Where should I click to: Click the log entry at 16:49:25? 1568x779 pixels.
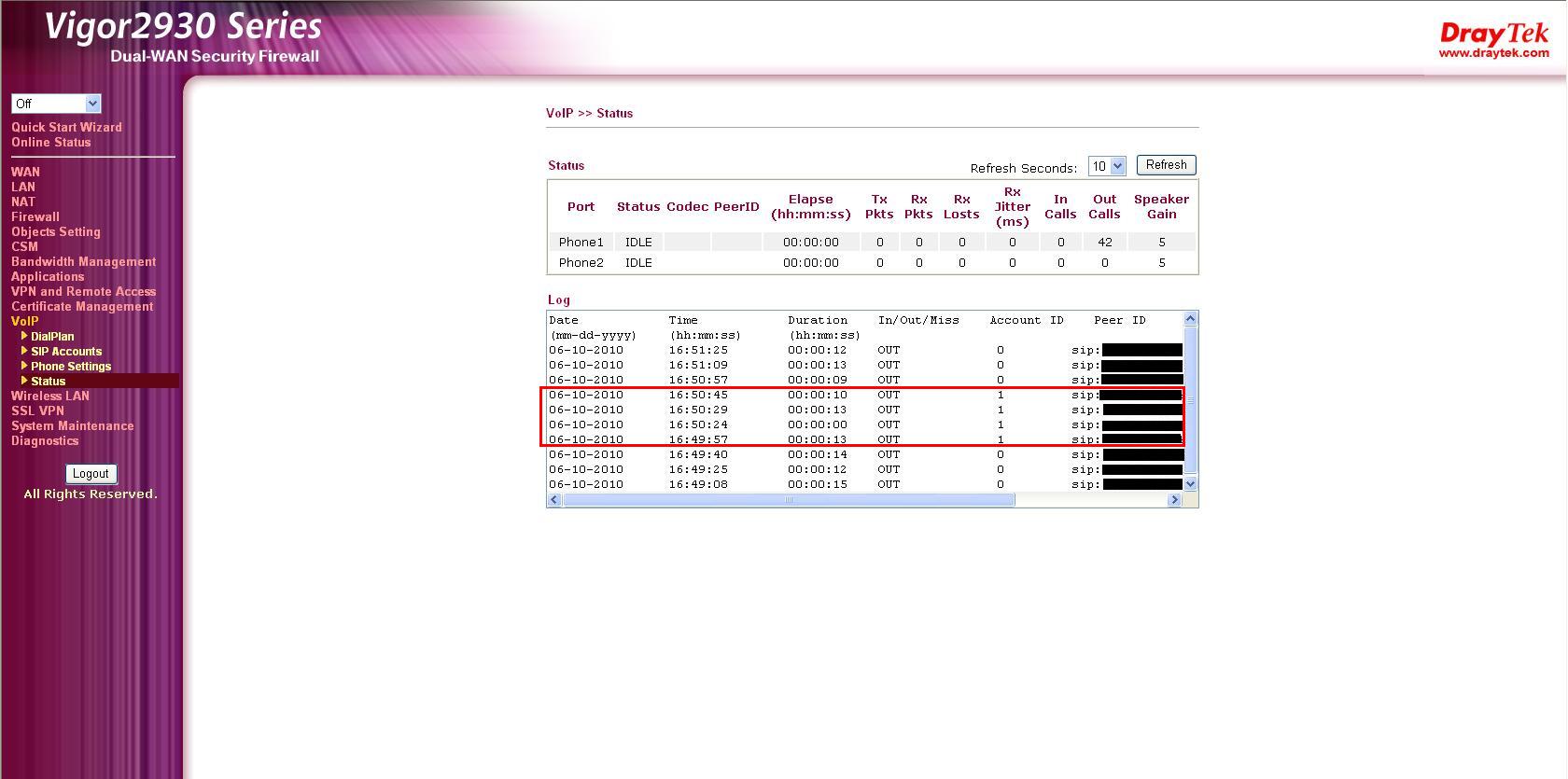click(865, 469)
